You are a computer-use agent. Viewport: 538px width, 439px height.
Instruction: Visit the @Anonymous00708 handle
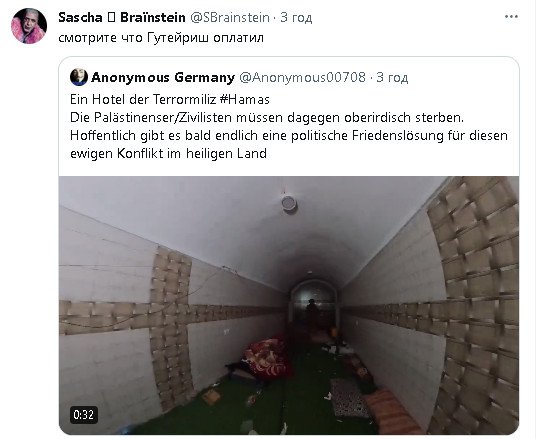pos(302,78)
